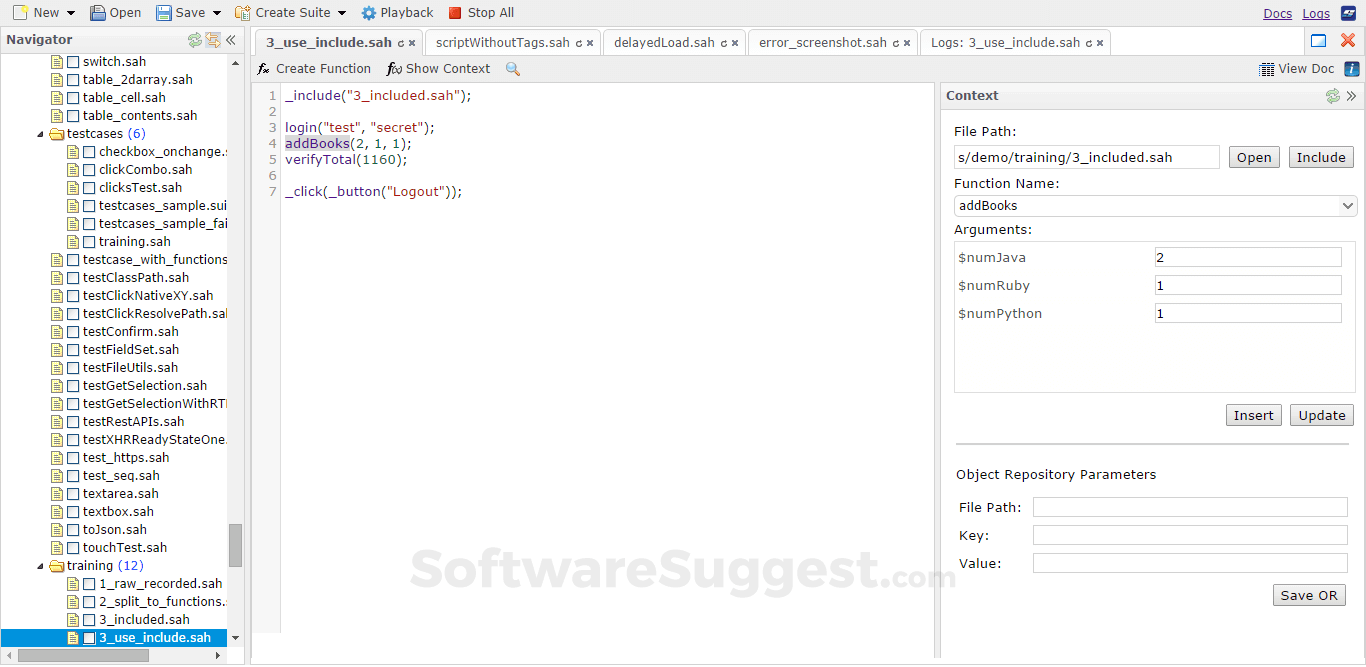Collapse the testcases folder in Navigator
Screen dimensions: 1366x667
pyautogui.click(x=41, y=134)
